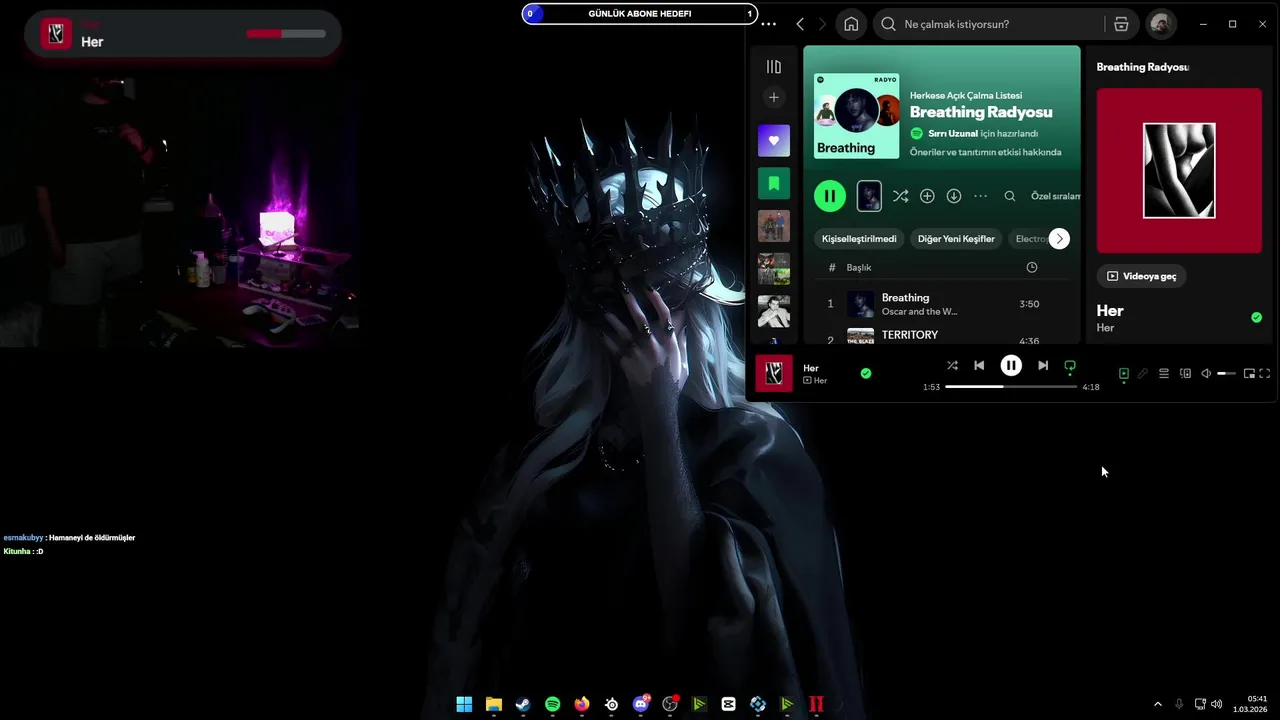Create playlist with the plus sidebar button
This screenshot has width=1280, height=720.
[773, 97]
